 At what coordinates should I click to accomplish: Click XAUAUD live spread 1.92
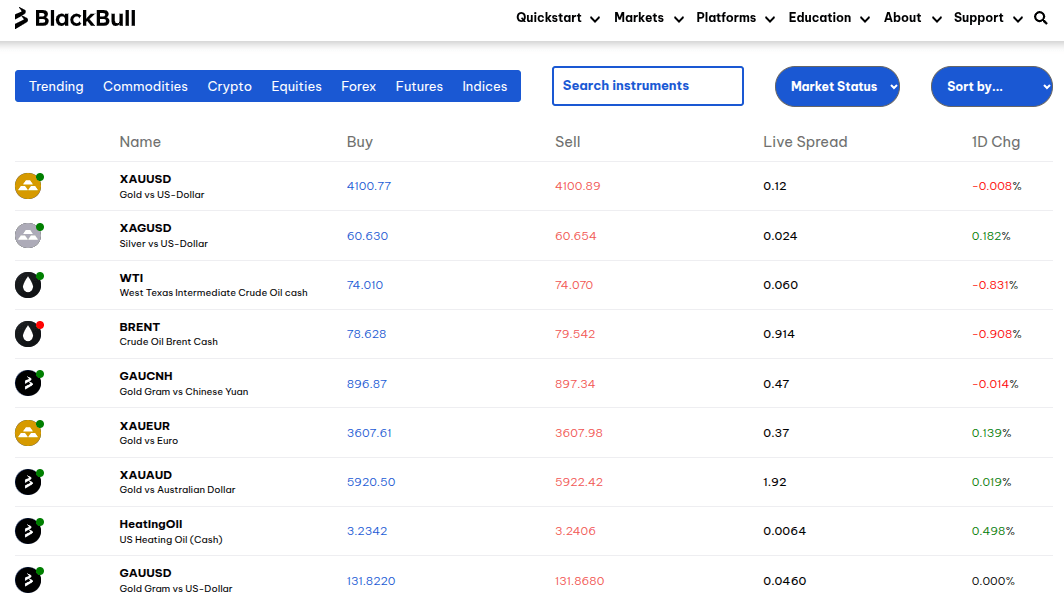click(775, 482)
